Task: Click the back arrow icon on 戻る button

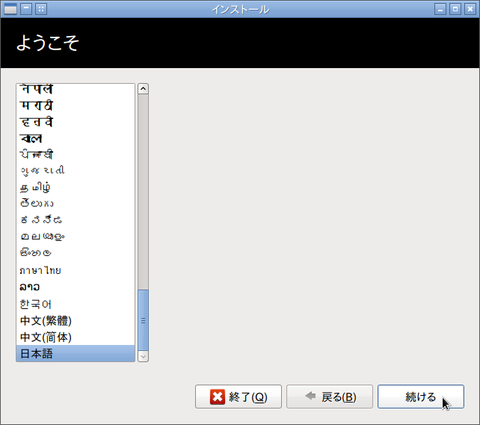Action: coord(310,396)
